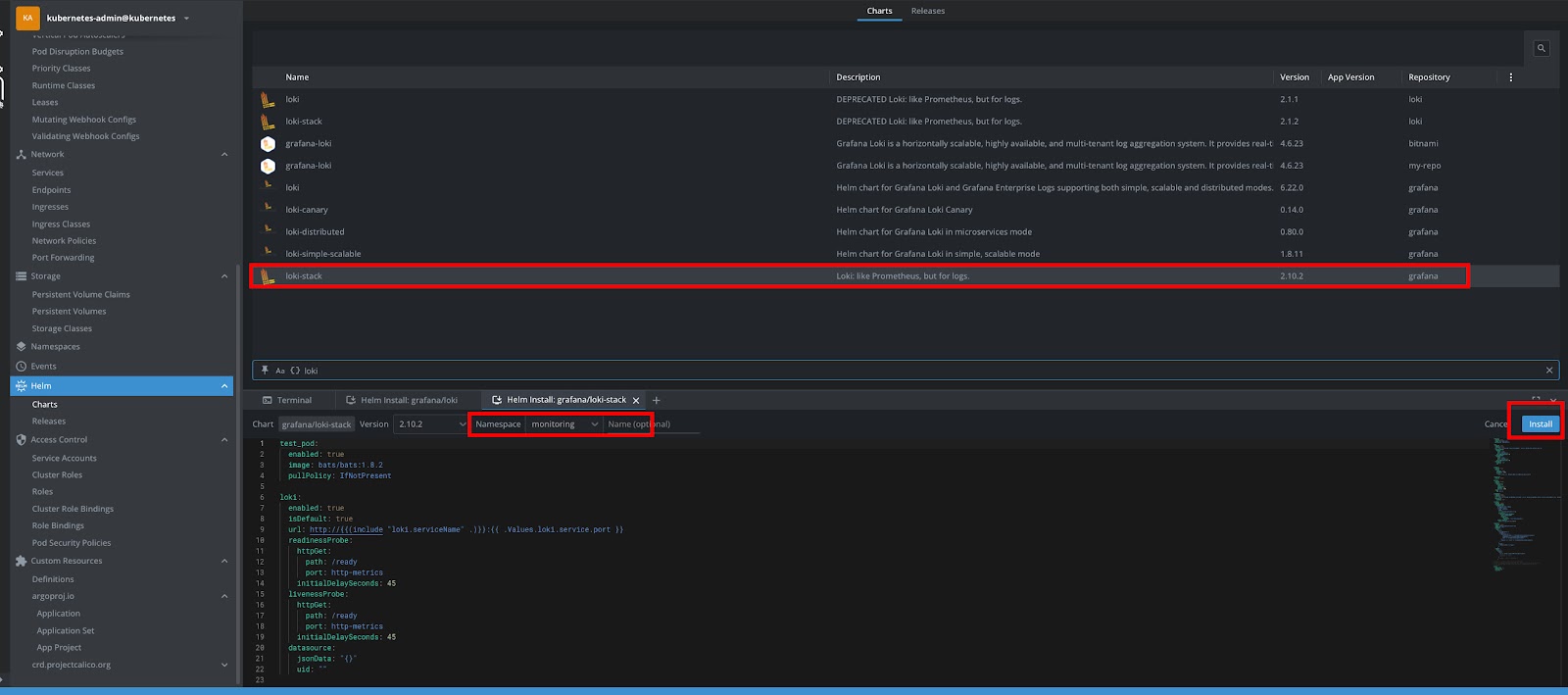Click the Custom Resources puzzle icon
Screen dimensions: 1568x695
(21, 561)
